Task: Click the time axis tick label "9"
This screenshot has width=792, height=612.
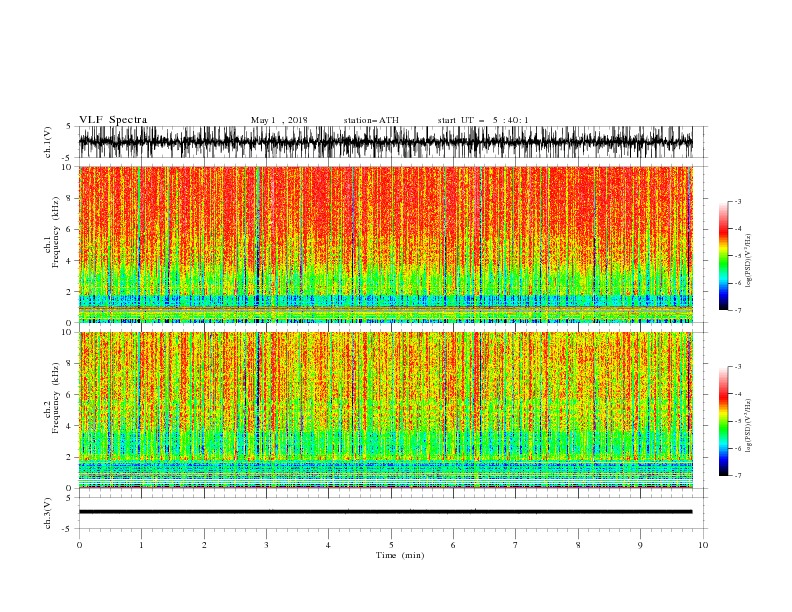Action: [640, 545]
